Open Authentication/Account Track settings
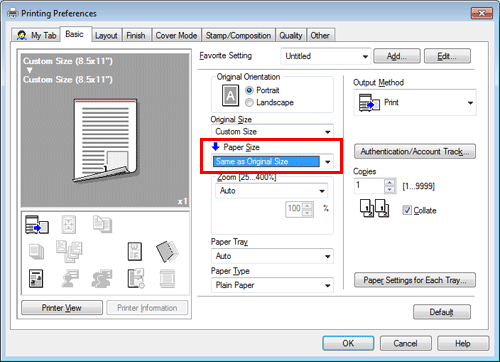The width and height of the screenshot is (500, 362). tap(415, 152)
